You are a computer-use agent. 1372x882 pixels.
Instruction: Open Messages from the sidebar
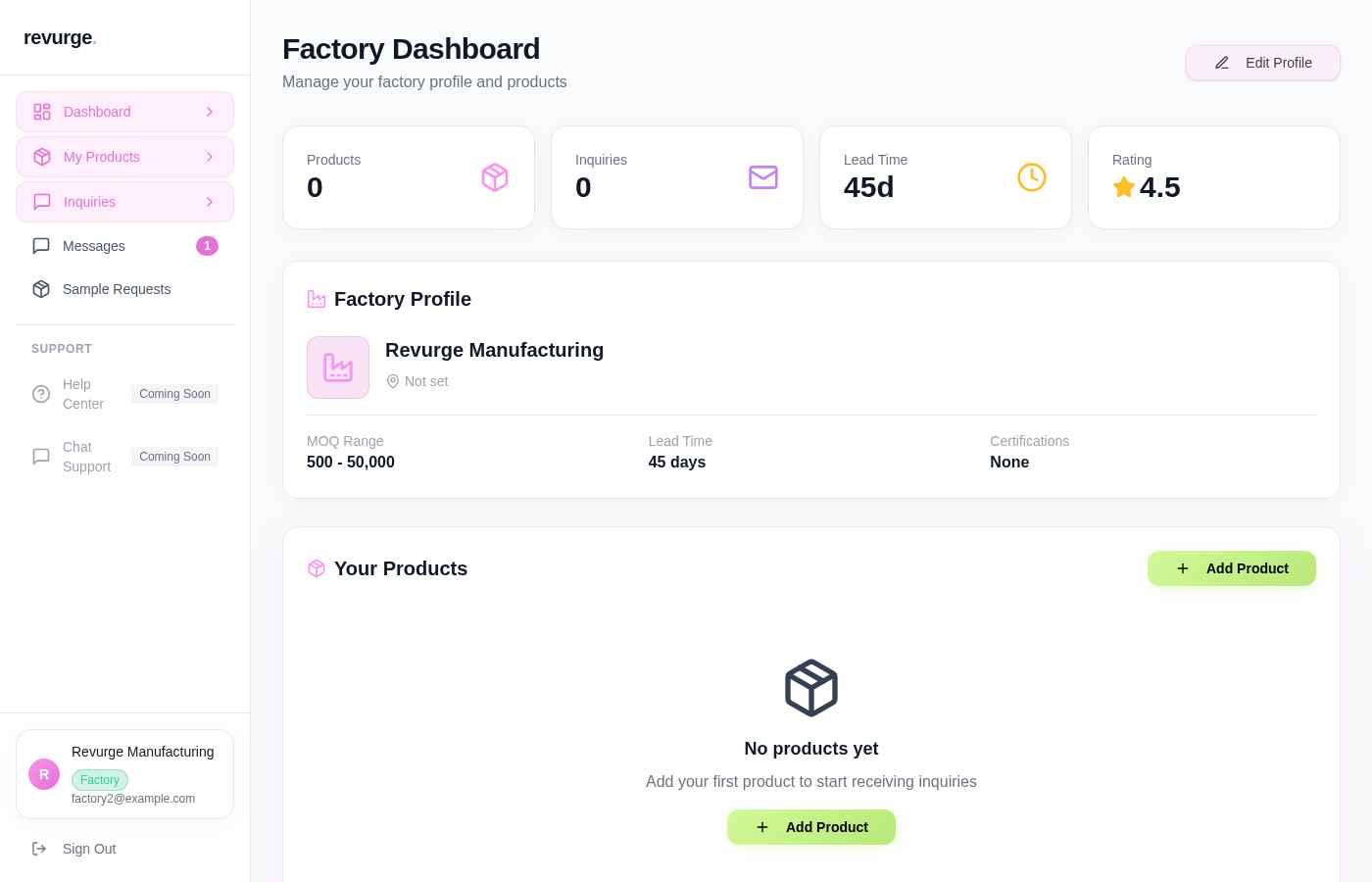[x=124, y=246]
